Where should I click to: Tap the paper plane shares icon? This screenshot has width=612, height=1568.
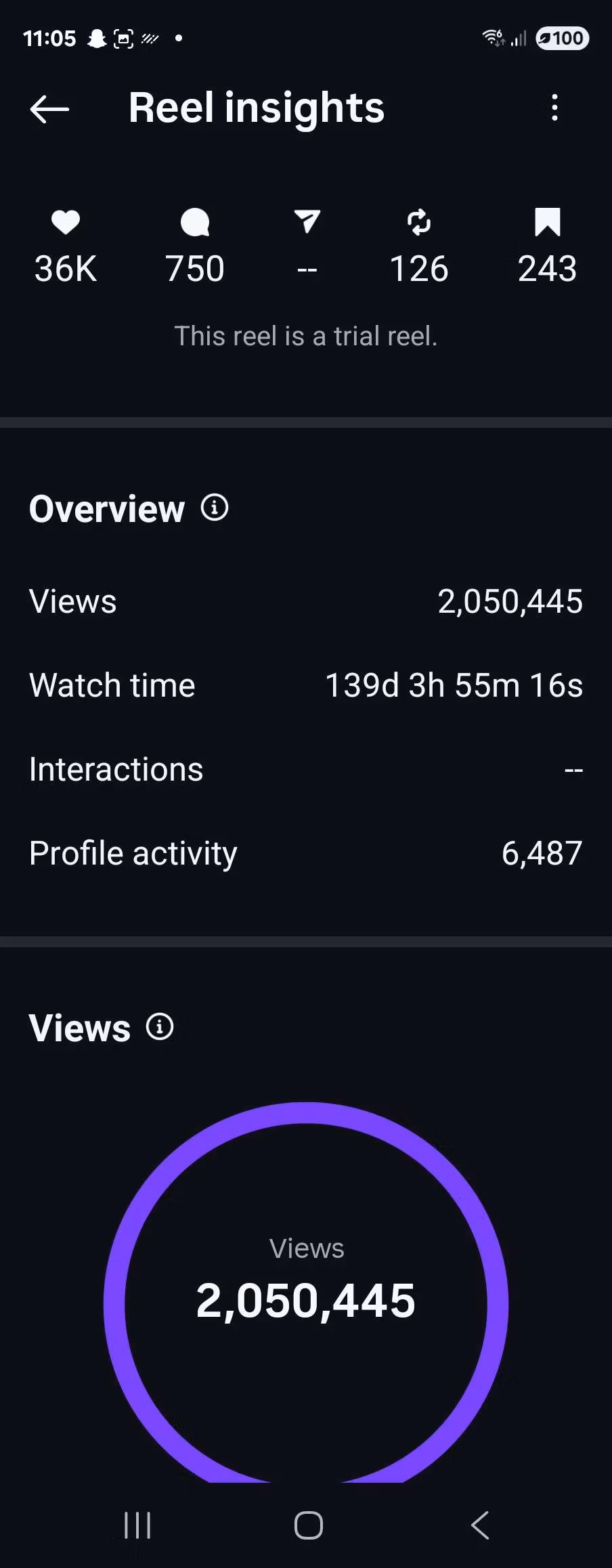coord(307,221)
